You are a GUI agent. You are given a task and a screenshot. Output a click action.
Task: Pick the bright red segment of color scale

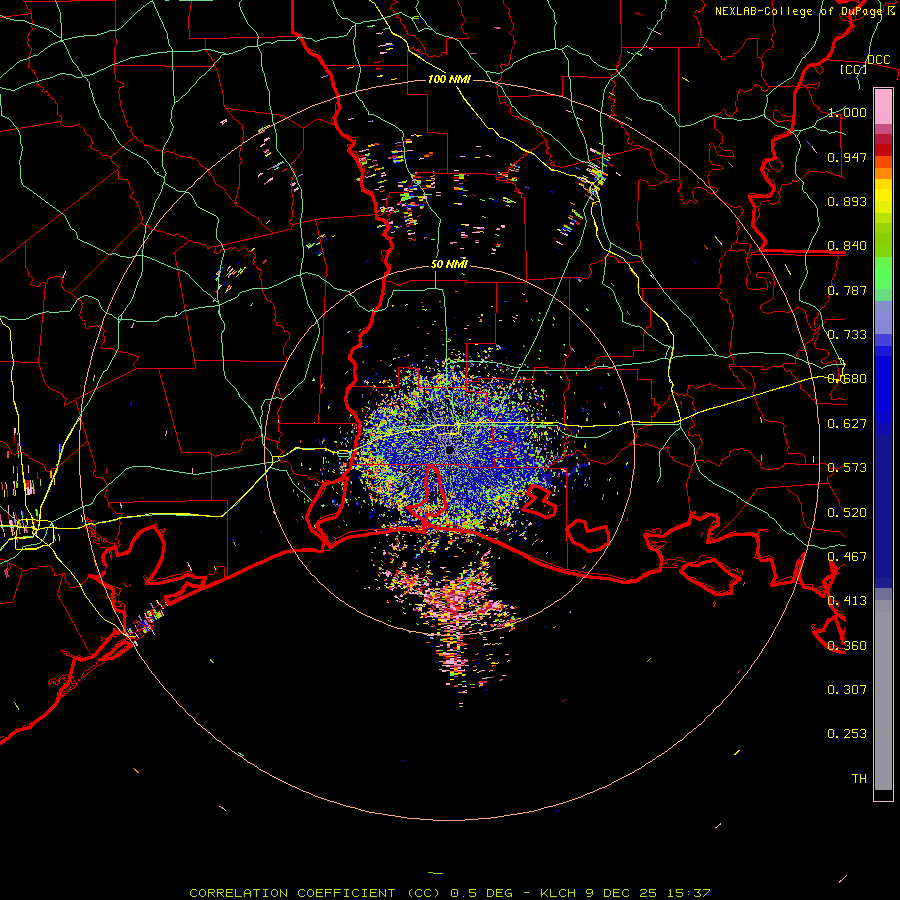pos(883,150)
